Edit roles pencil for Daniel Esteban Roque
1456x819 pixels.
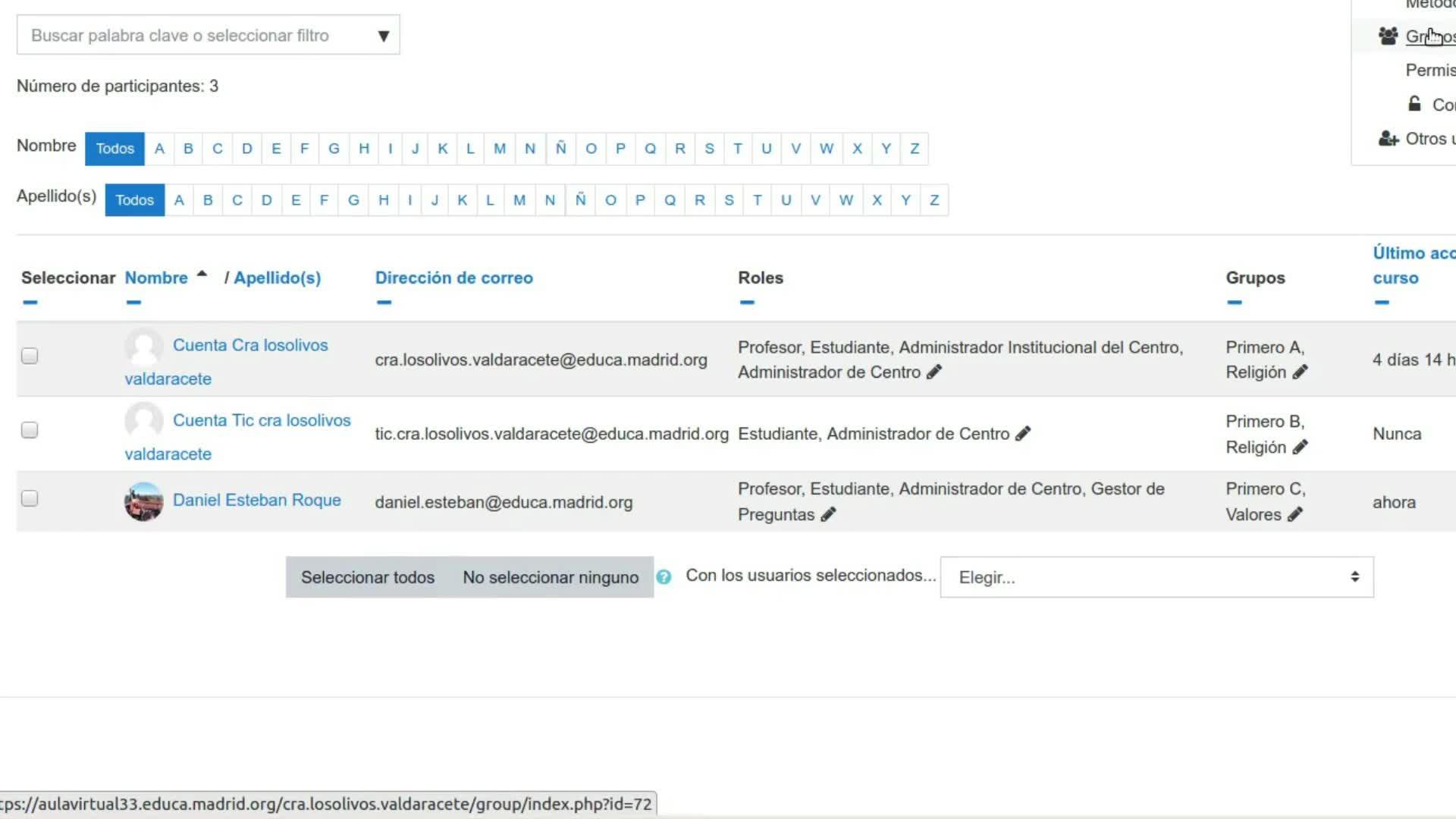click(828, 514)
